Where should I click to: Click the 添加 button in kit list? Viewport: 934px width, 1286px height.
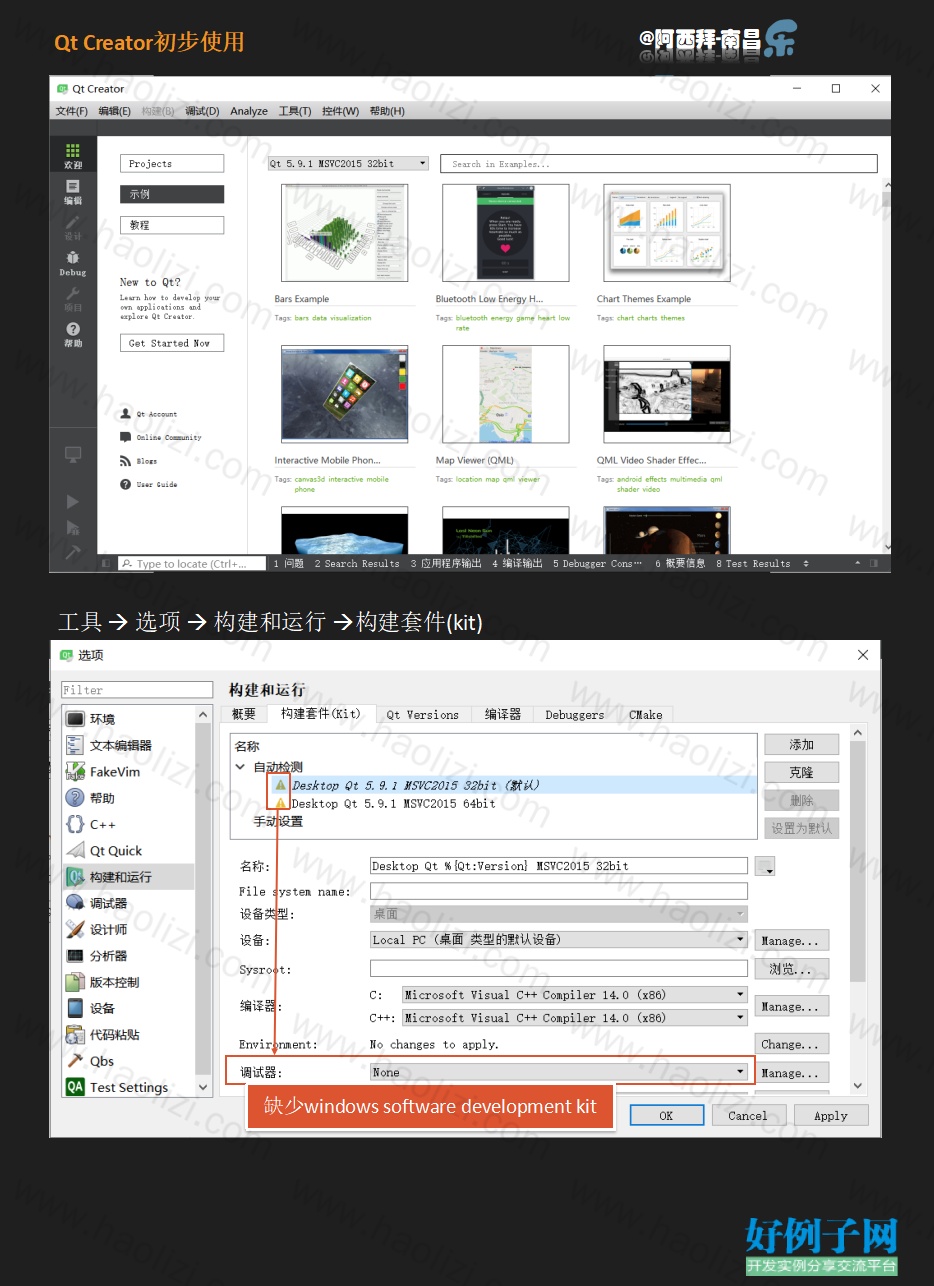801,745
